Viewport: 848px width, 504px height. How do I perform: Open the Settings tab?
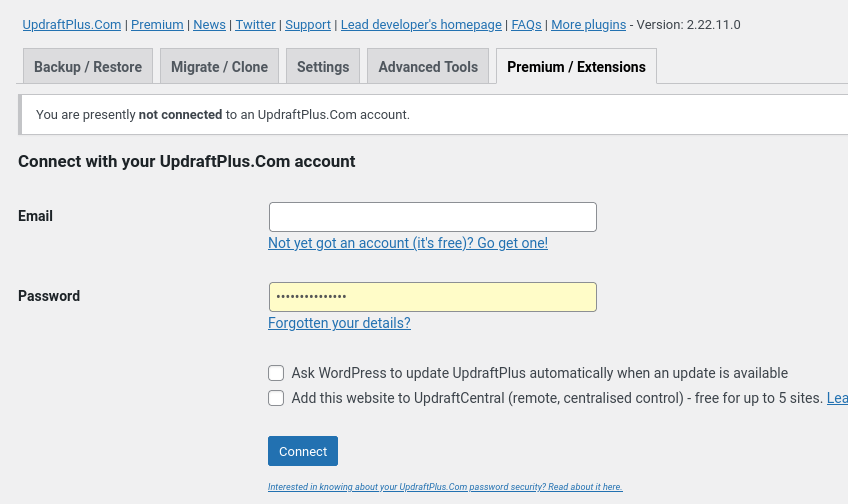click(323, 67)
